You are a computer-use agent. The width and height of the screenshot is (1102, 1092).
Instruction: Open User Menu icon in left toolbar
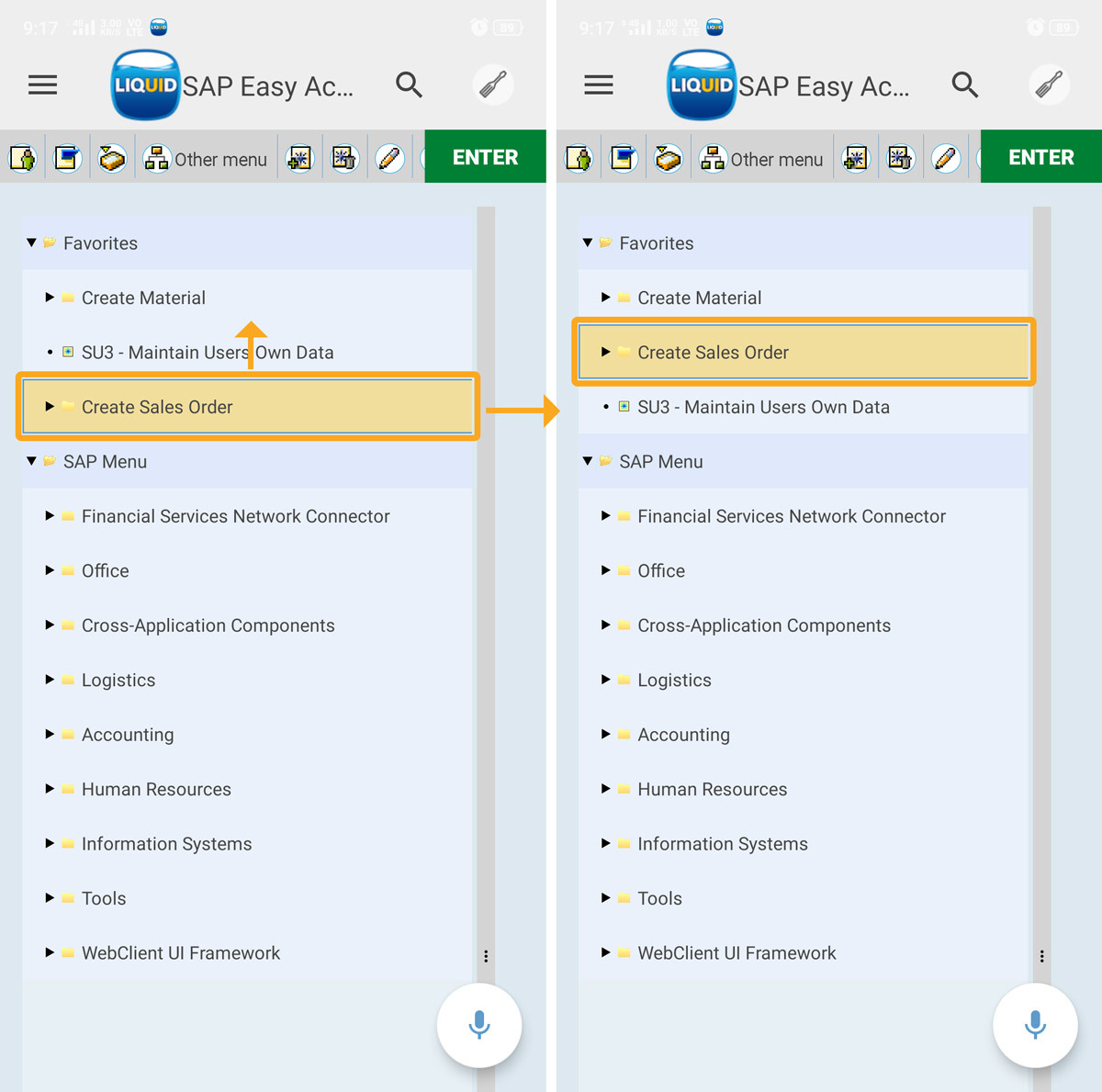click(x=23, y=159)
